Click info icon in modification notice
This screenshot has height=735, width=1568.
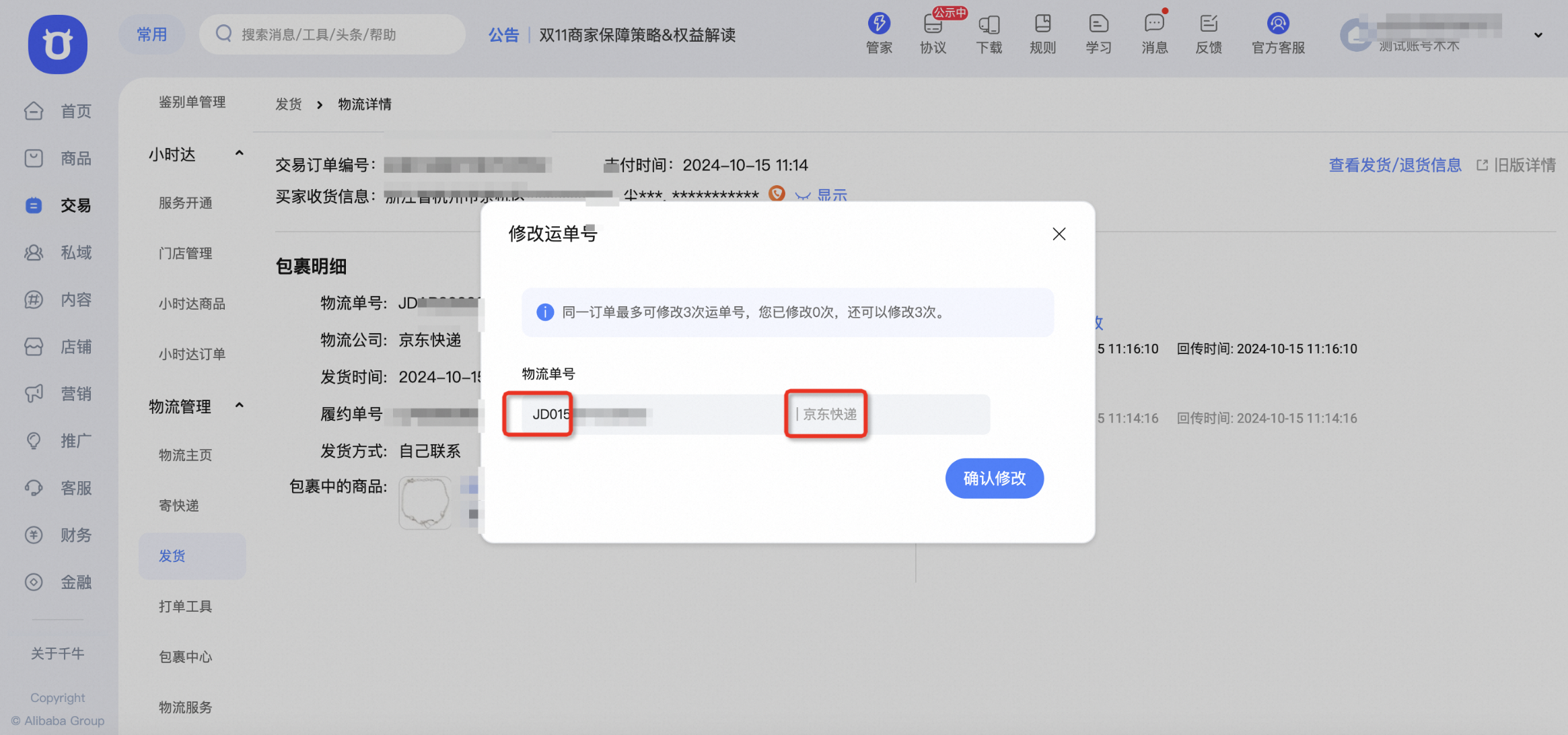point(545,312)
